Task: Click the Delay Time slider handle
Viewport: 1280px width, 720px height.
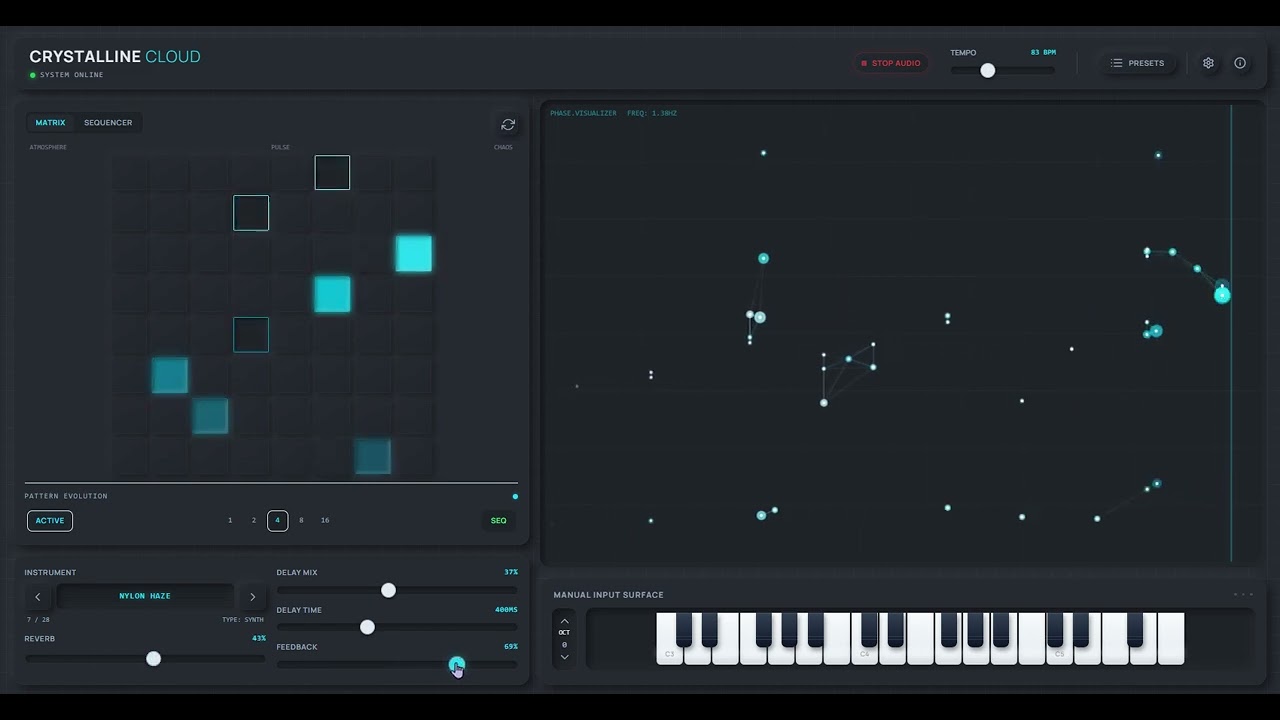Action: click(367, 627)
